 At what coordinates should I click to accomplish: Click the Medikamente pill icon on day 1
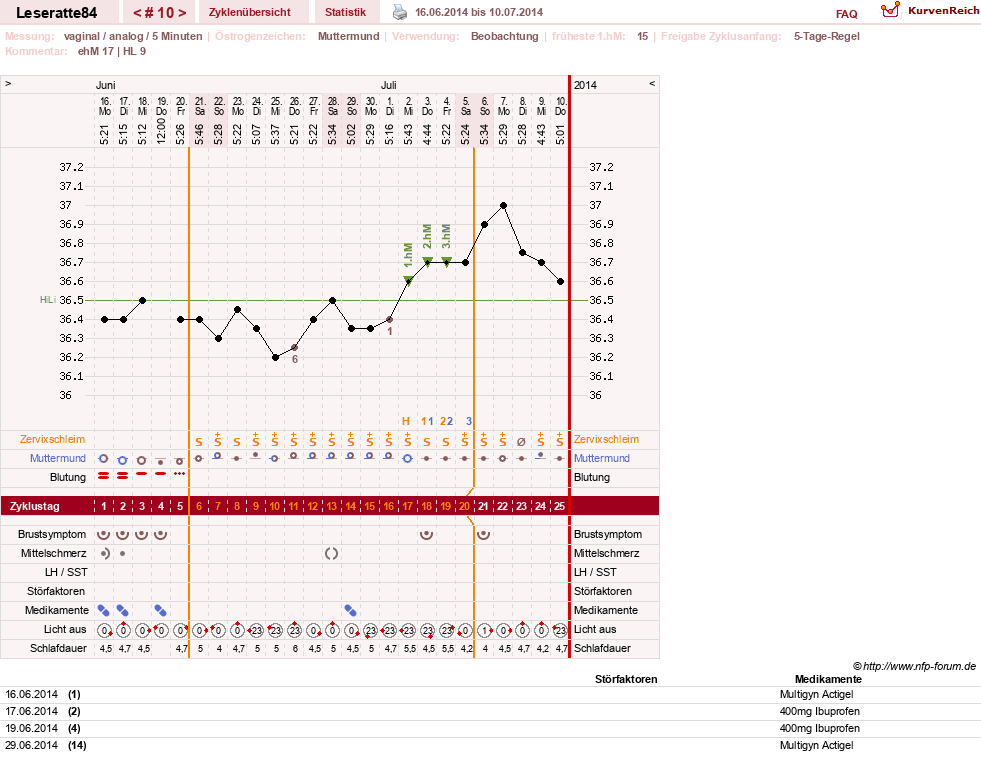[104, 610]
